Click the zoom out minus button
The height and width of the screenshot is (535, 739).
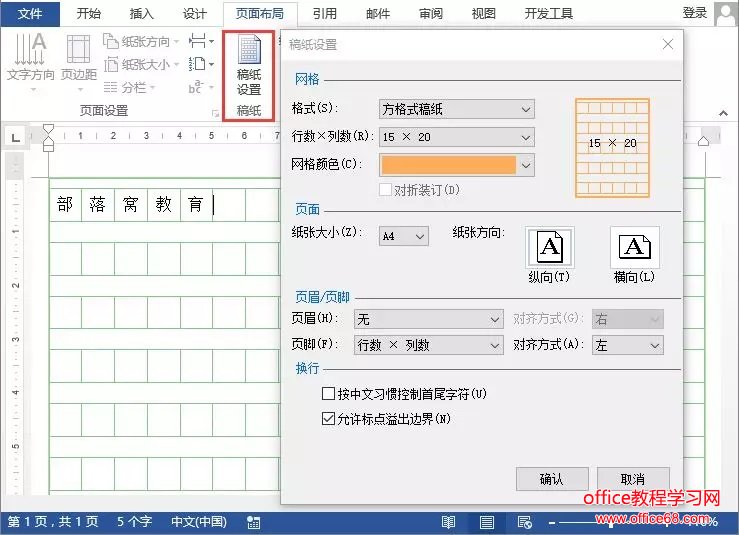point(552,522)
